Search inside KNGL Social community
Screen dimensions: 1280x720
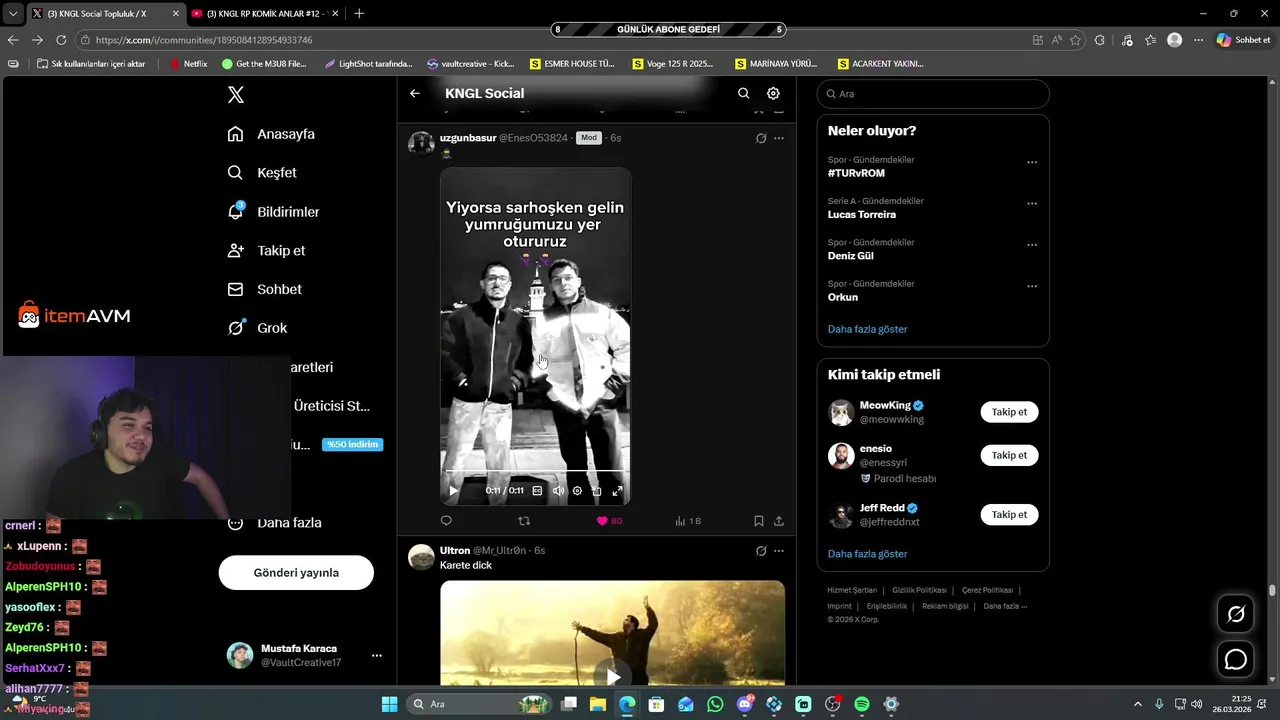click(x=743, y=93)
